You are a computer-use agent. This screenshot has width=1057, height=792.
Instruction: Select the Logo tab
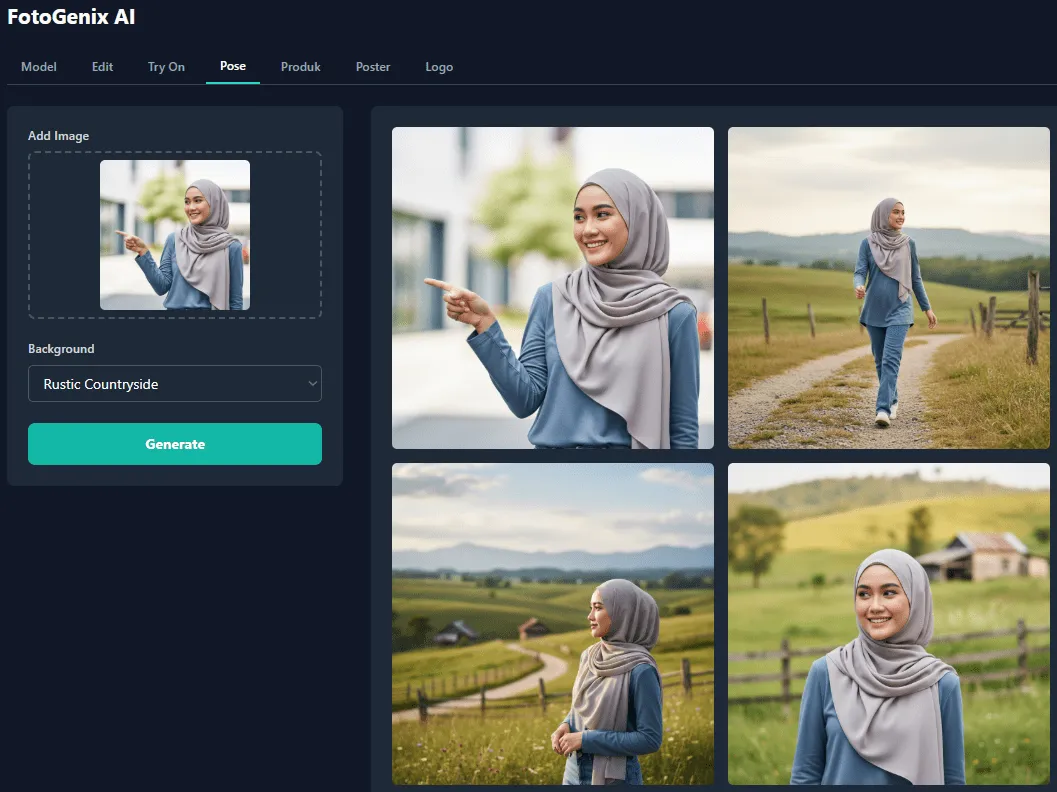(x=439, y=66)
